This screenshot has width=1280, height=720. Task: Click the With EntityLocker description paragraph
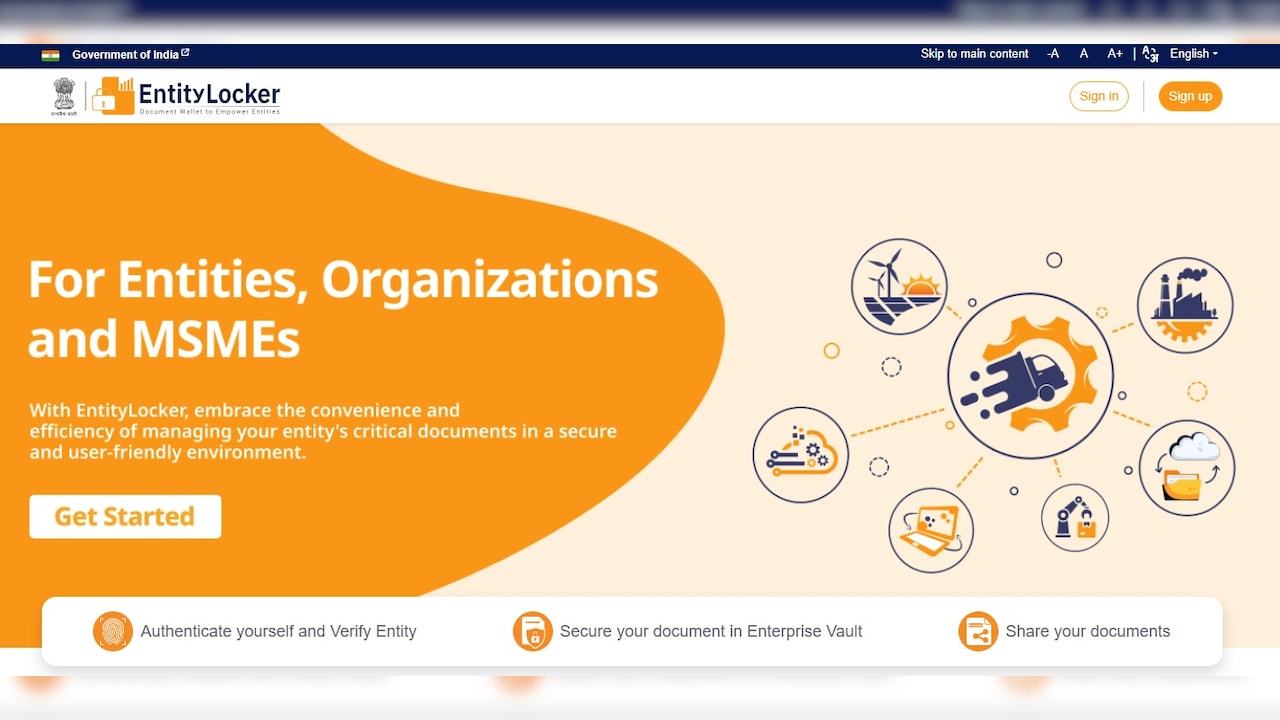click(x=323, y=431)
